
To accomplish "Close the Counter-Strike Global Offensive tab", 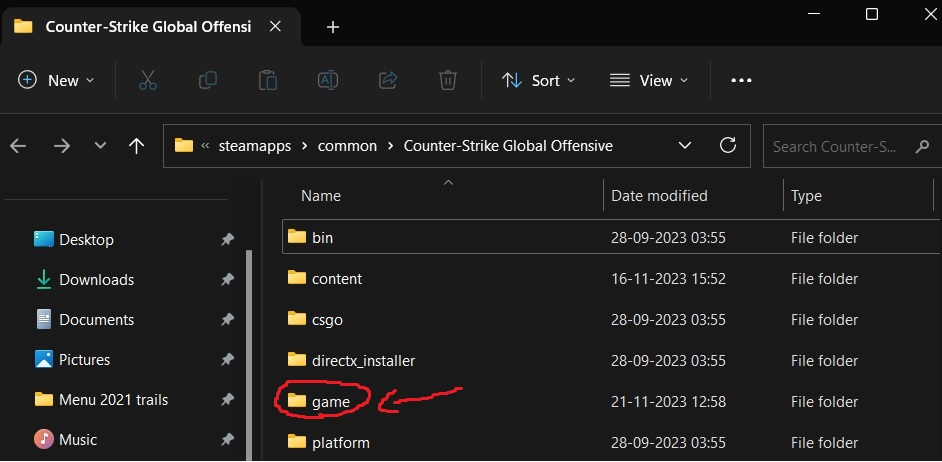I will [x=275, y=26].
